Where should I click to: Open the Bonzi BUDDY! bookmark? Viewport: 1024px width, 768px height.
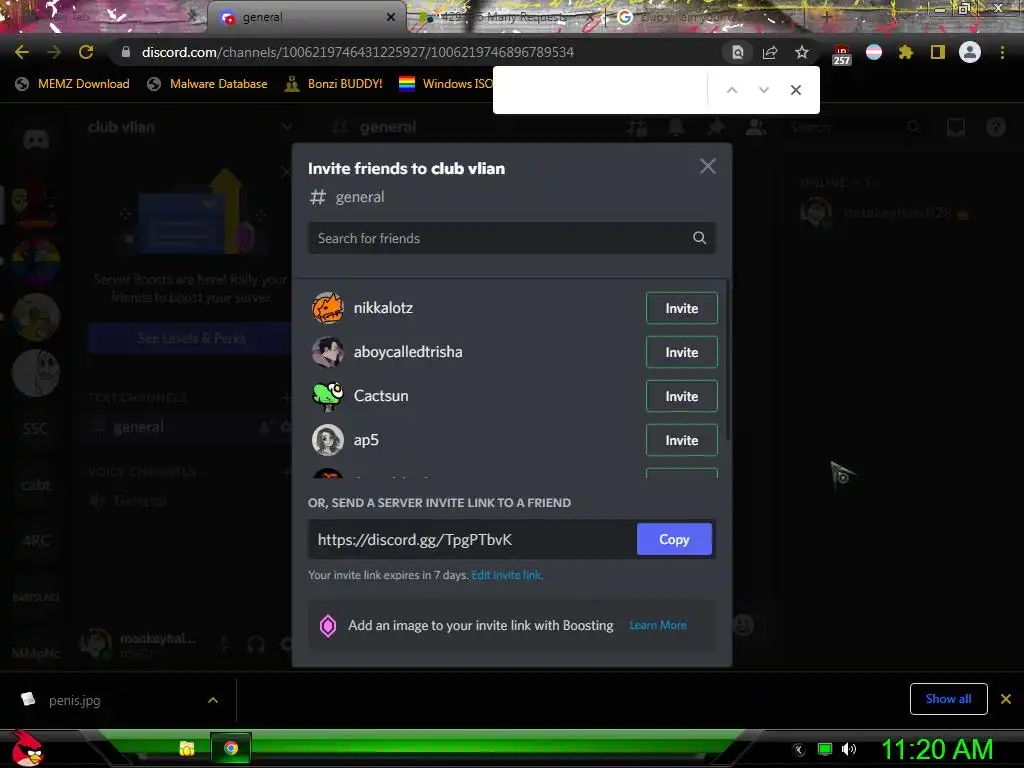point(334,84)
